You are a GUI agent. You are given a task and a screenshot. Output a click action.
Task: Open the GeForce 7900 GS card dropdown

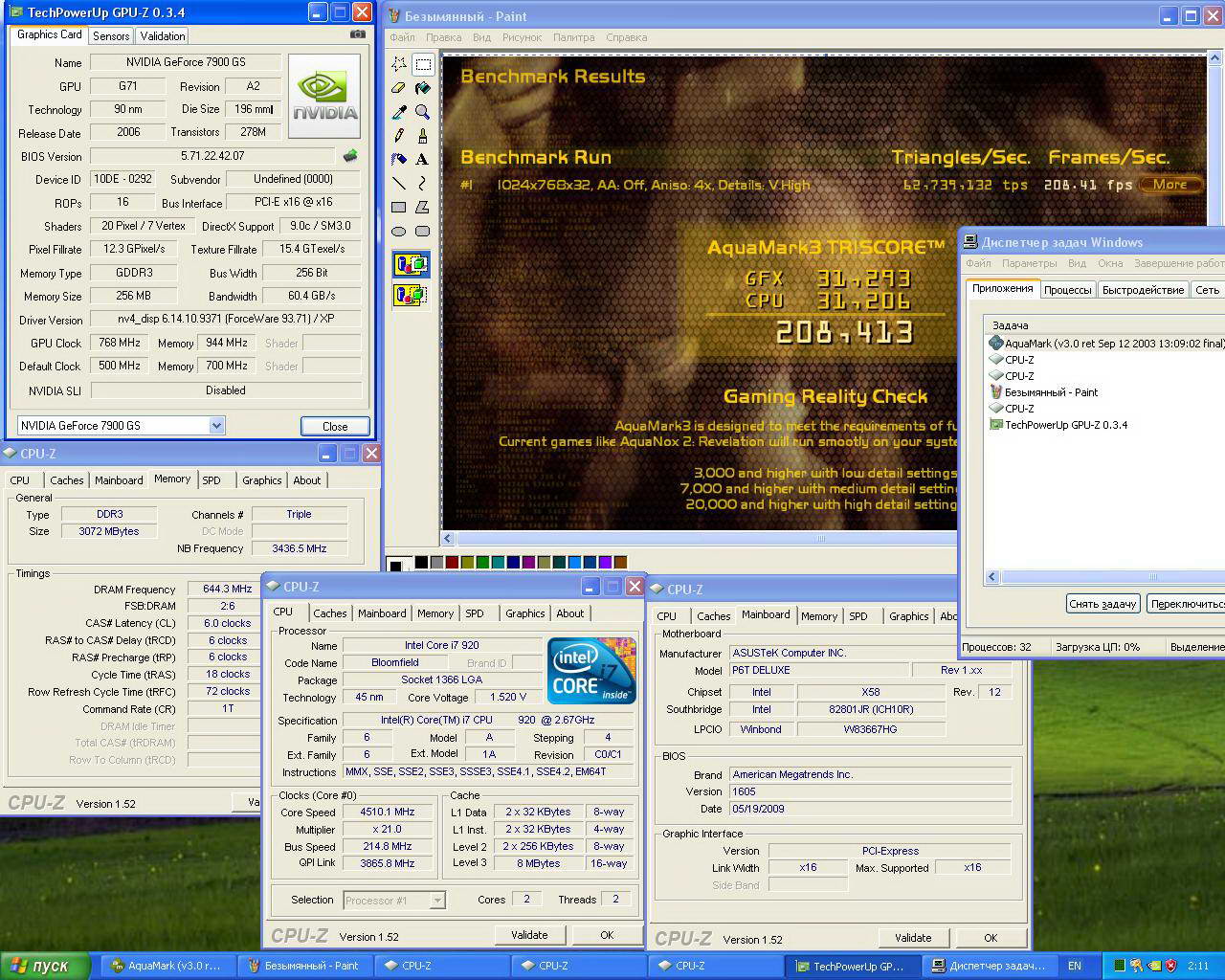[216, 426]
